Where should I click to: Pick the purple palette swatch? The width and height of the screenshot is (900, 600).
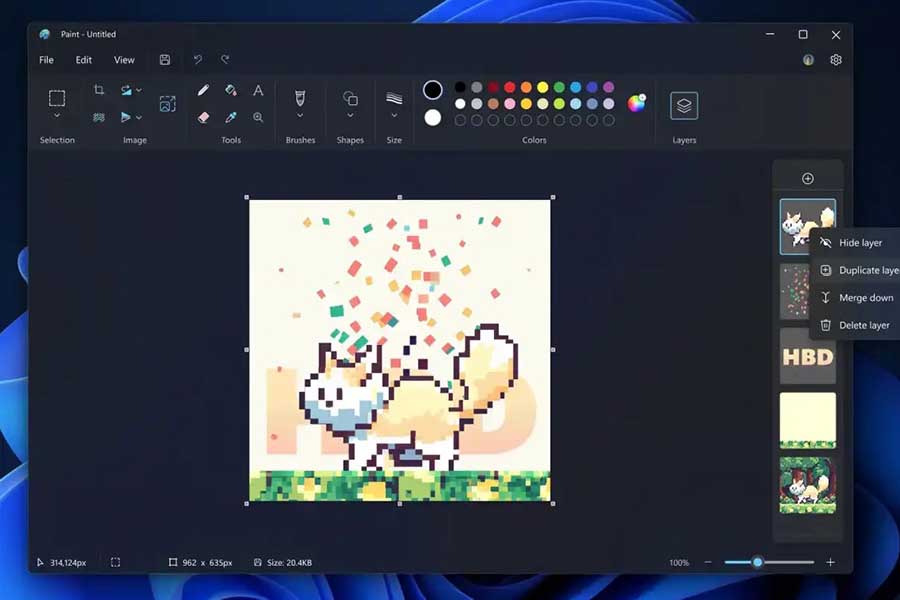608,87
